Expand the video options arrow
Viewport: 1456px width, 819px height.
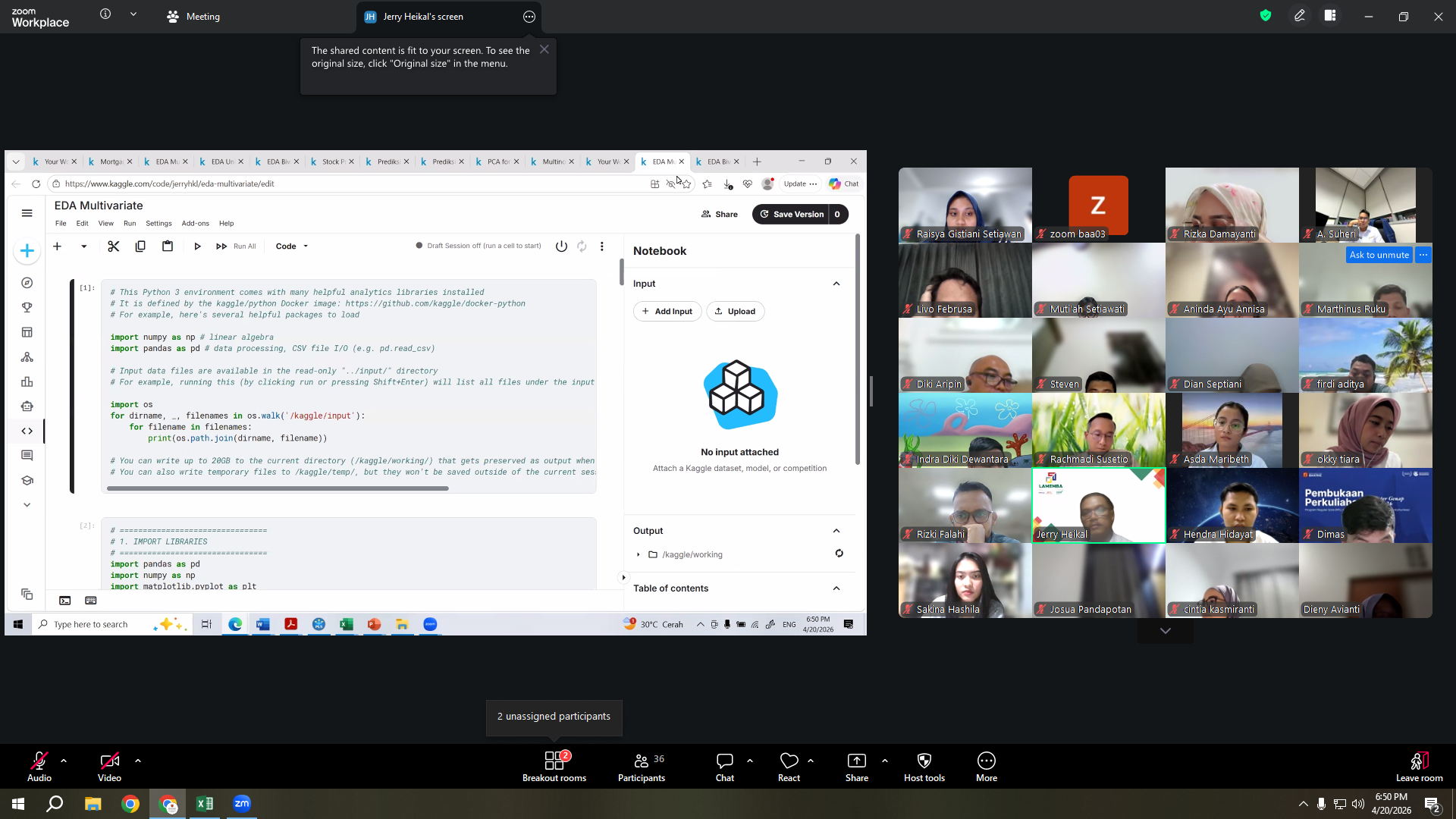coord(138,760)
